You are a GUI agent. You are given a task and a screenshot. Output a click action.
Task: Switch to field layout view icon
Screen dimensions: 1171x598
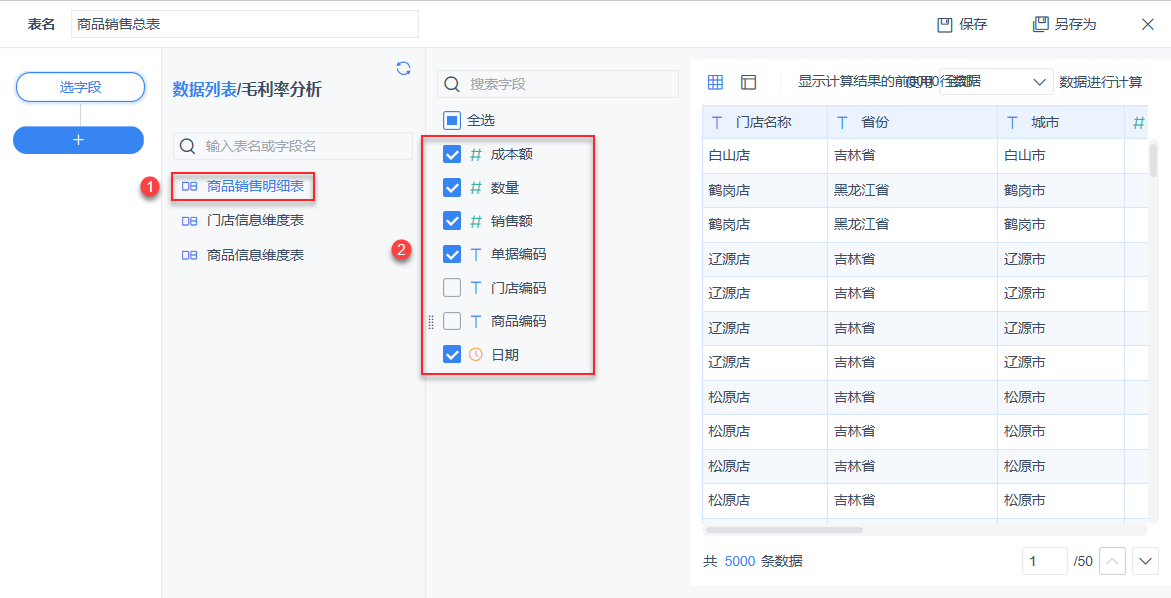pyautogui.click(x=748, y=82)
